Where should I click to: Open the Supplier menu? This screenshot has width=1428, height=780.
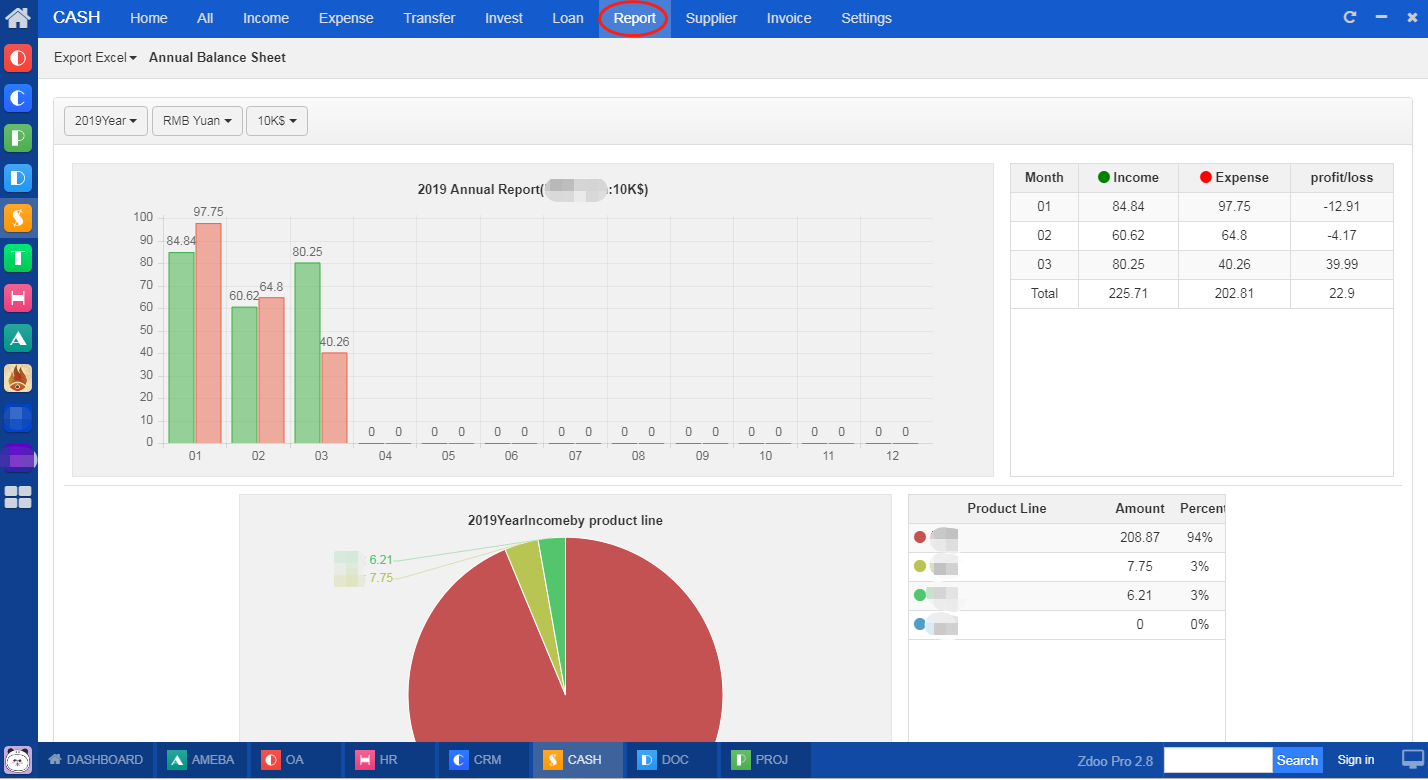click(711, 18)
